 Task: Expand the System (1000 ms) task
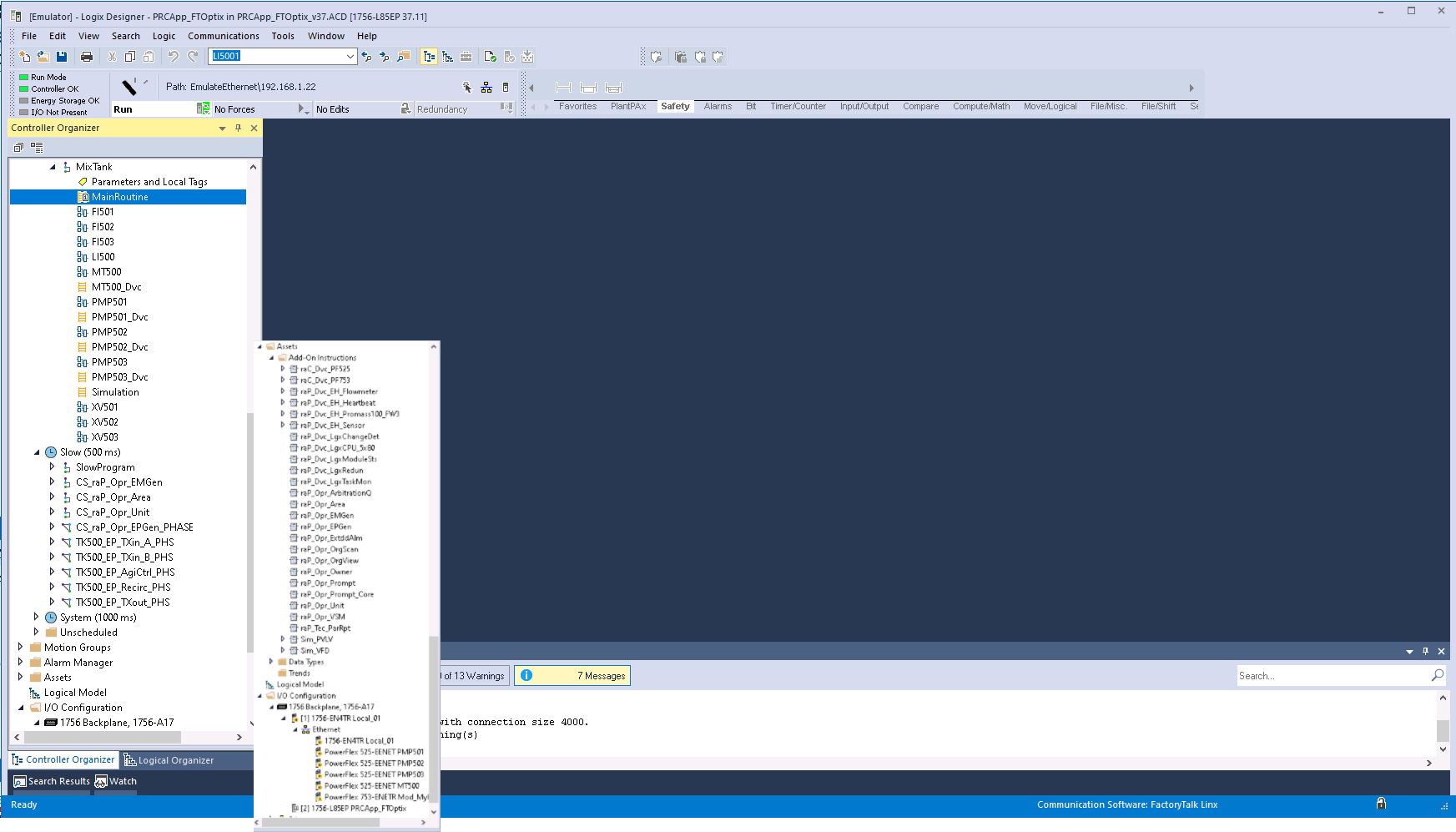36,618
